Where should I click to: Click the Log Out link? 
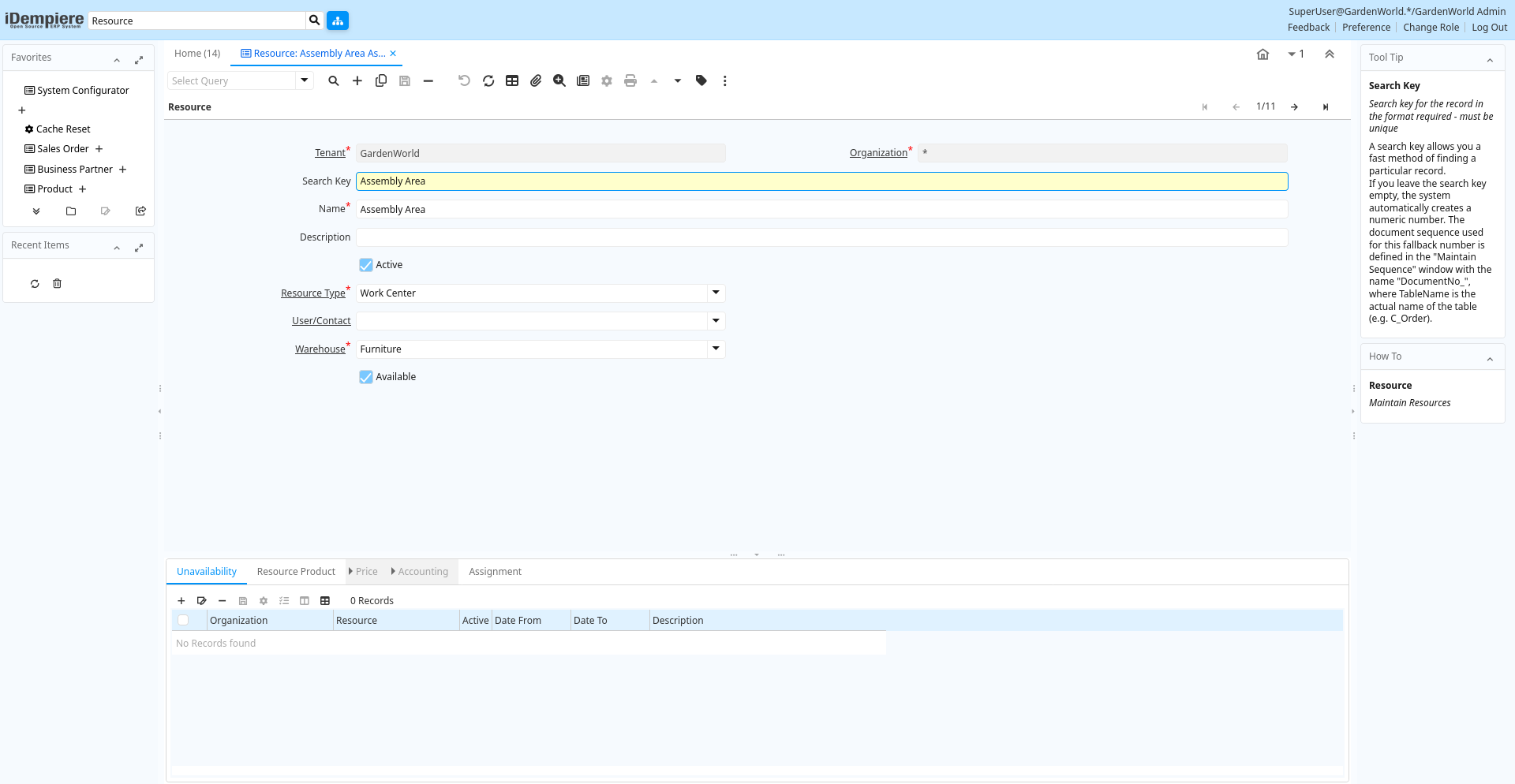click(x=1489, y=28)
